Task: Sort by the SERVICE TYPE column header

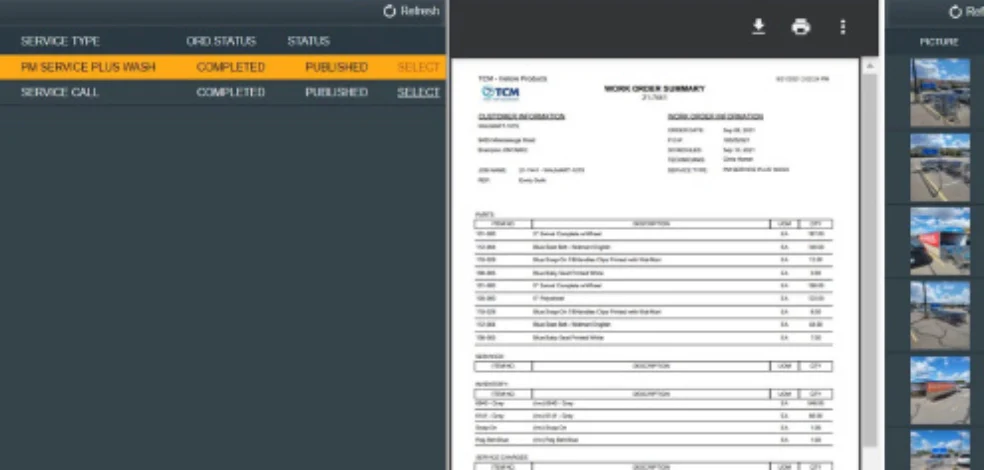Action: [59, 41]
